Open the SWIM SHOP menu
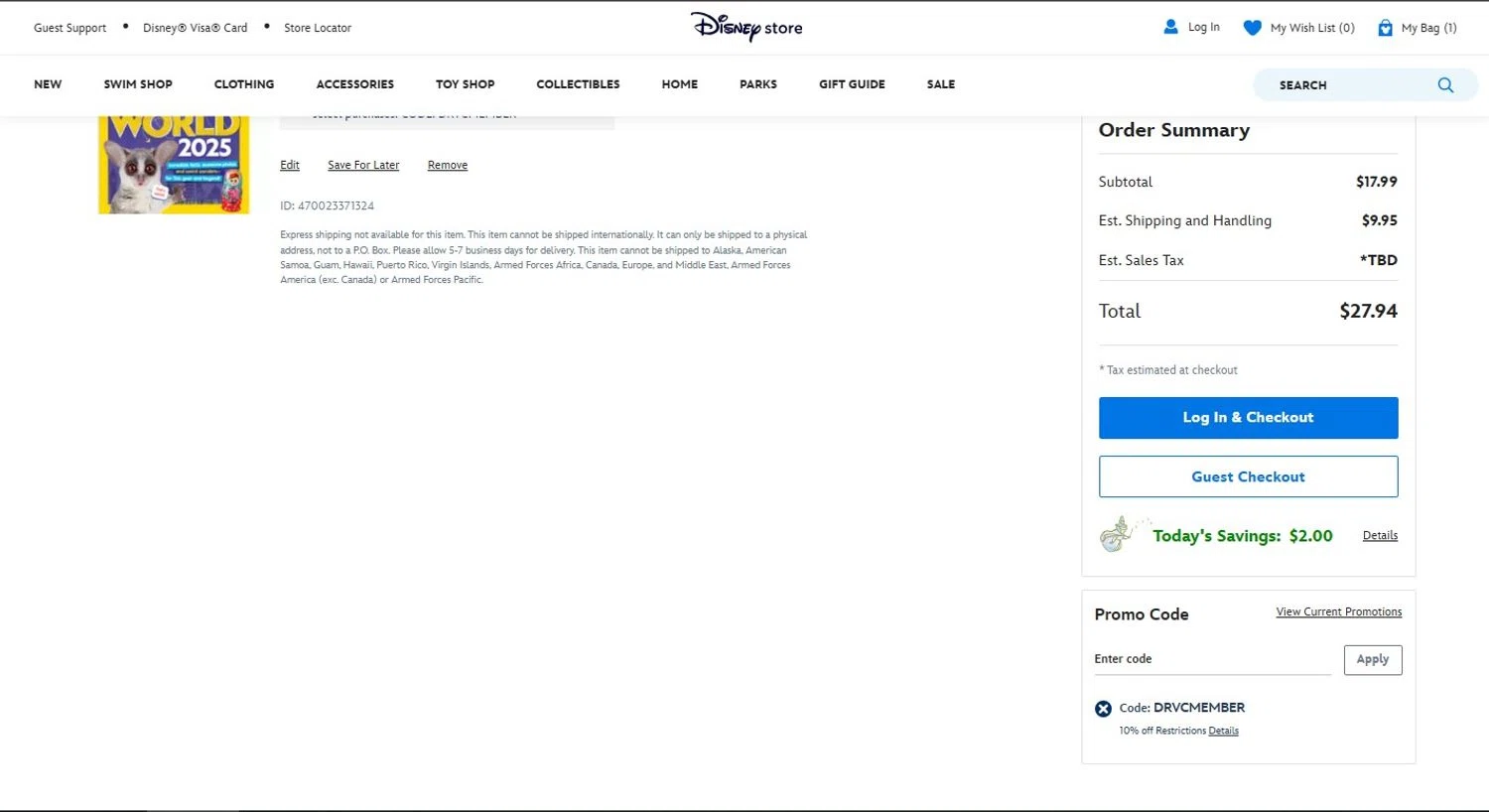 (138, 84)
